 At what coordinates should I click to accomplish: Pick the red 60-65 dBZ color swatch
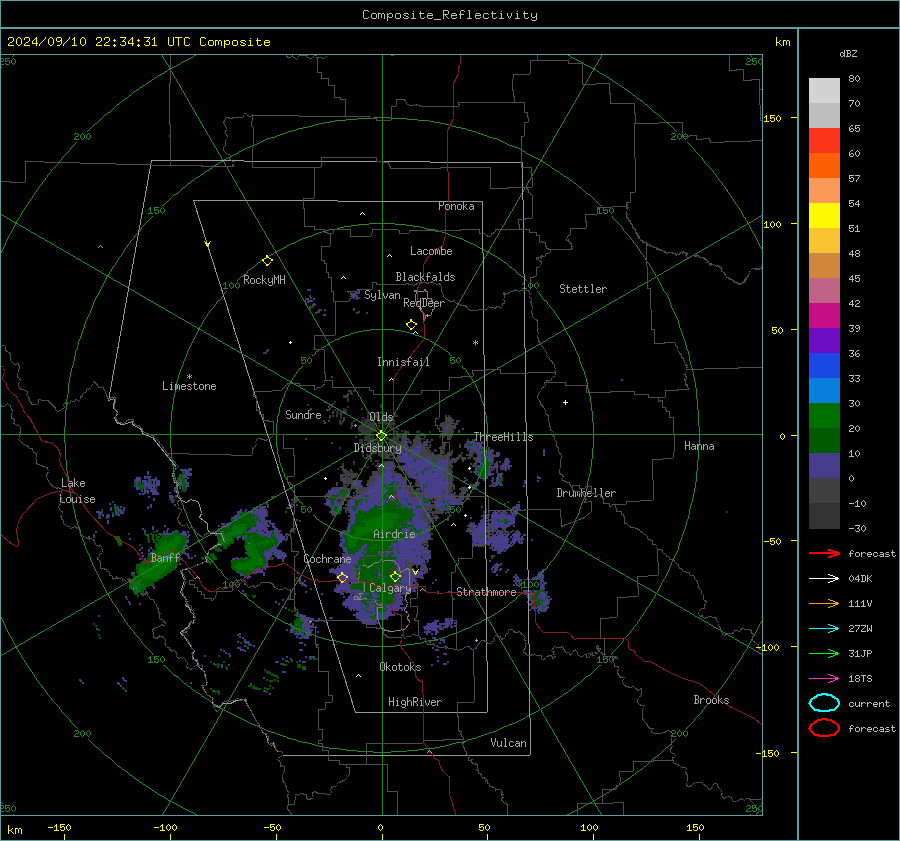pos(824,141)
